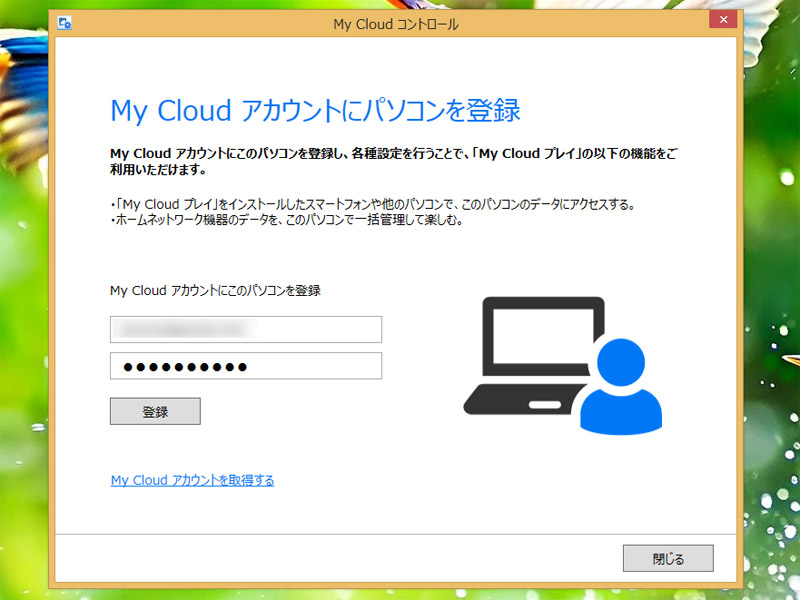Close the My Cloud コントロール window with X
Viewport: 800px width, 600px height.
click(722, 21)
